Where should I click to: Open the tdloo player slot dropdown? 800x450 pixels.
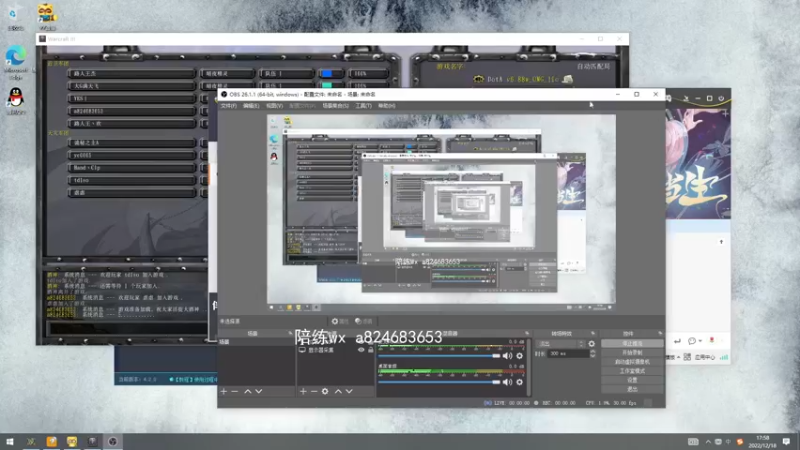(x=132, y=180)
